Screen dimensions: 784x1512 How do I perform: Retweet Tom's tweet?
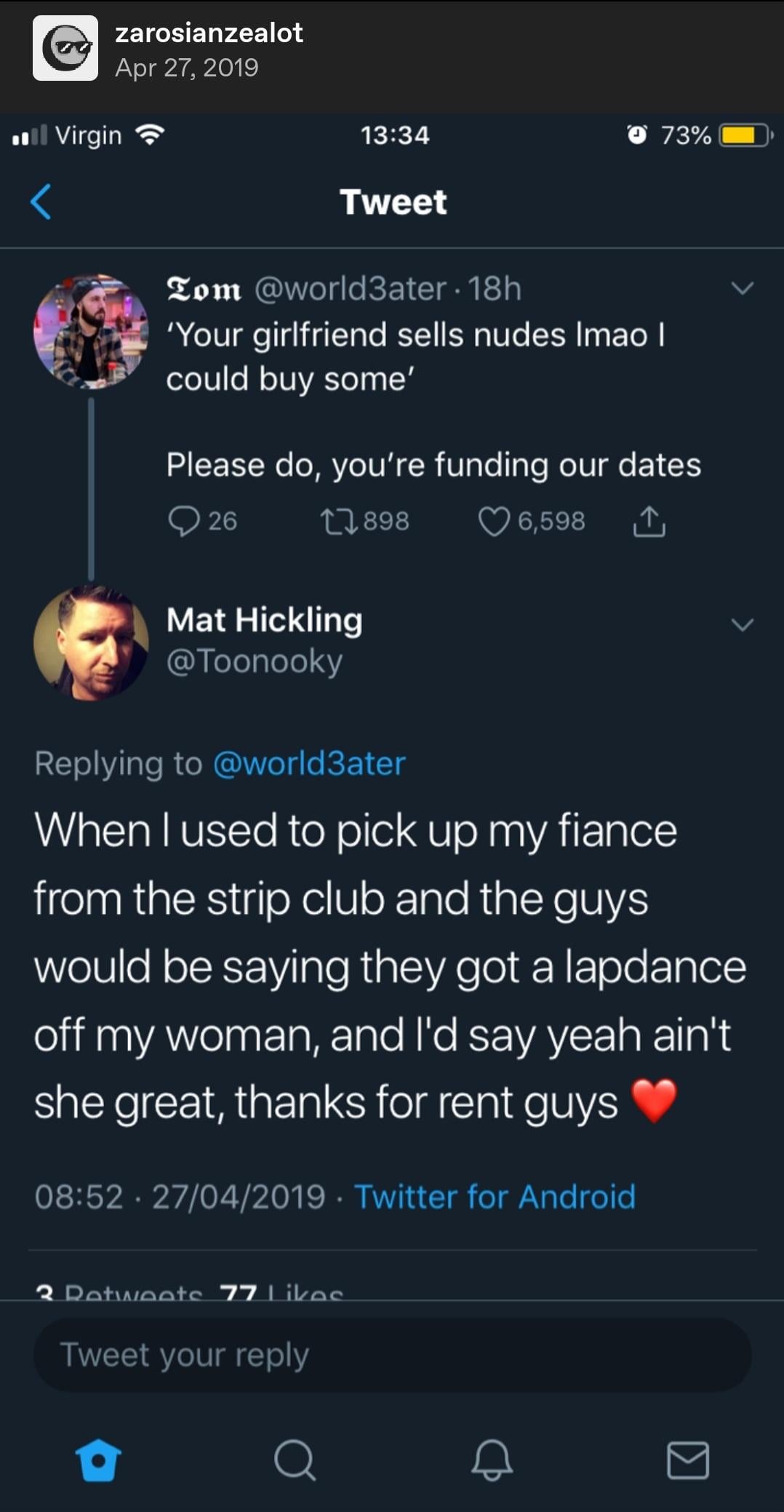339,521
